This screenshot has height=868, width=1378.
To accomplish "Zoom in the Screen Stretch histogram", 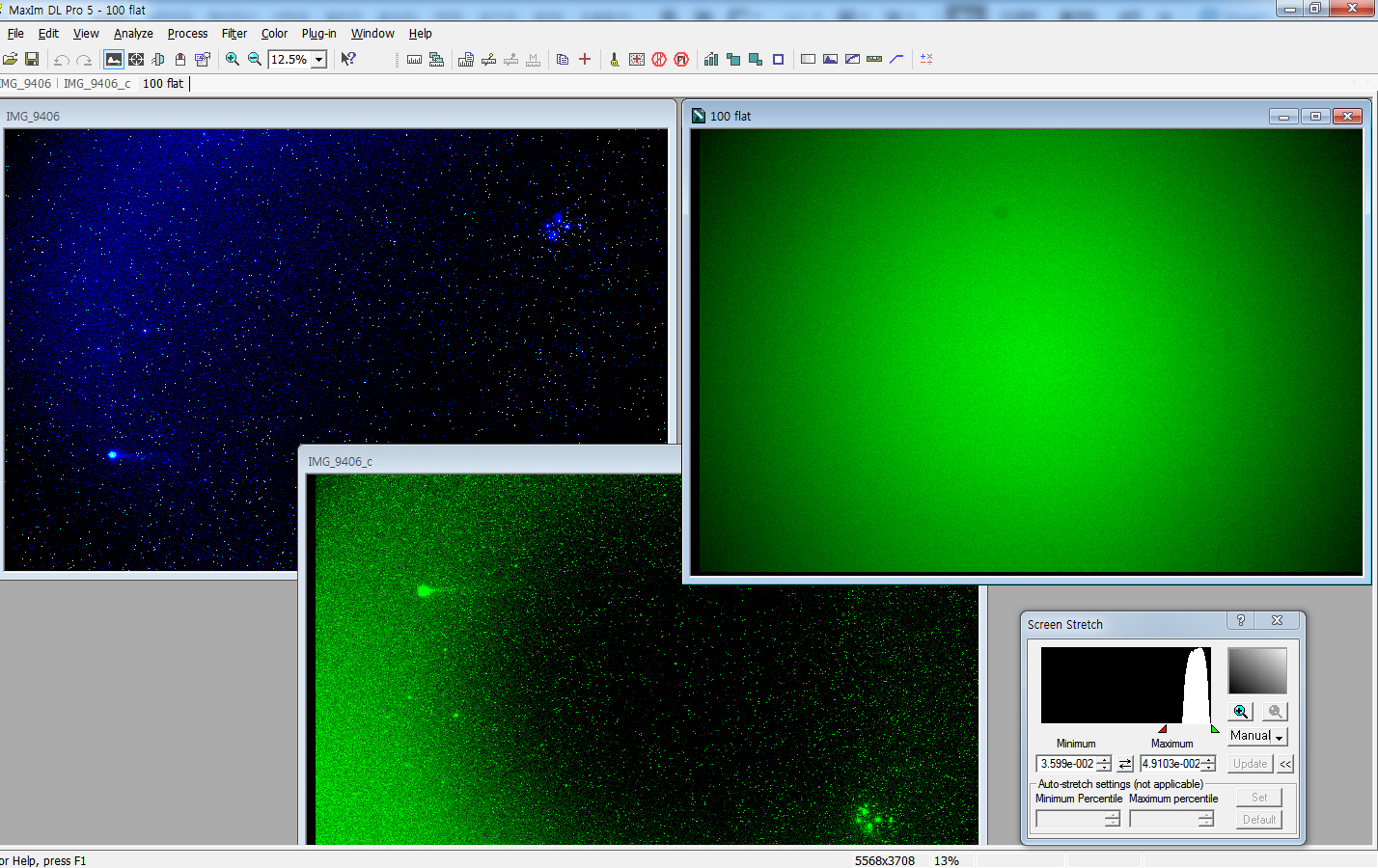I will coord(1241,712).
